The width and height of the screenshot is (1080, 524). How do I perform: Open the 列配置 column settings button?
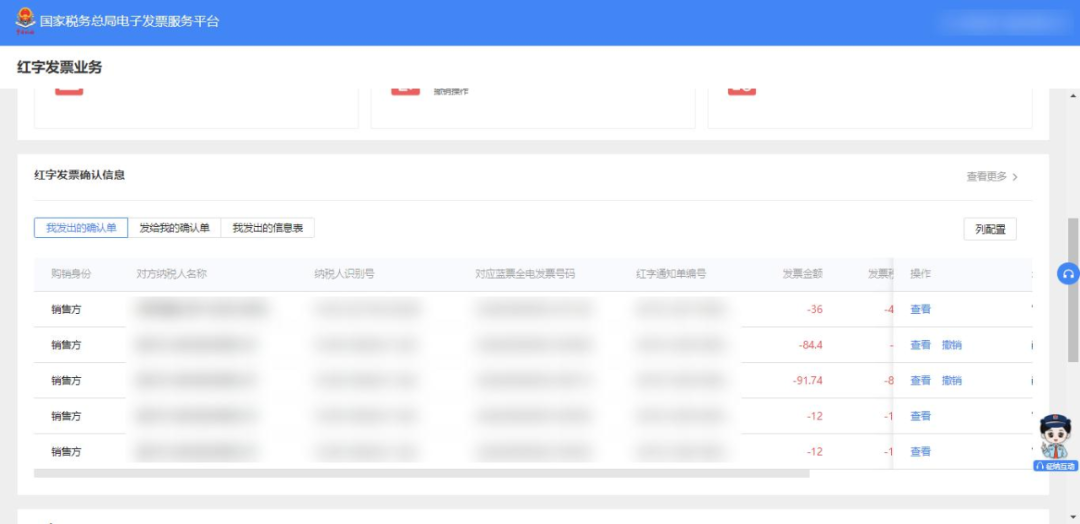point(990,229)
